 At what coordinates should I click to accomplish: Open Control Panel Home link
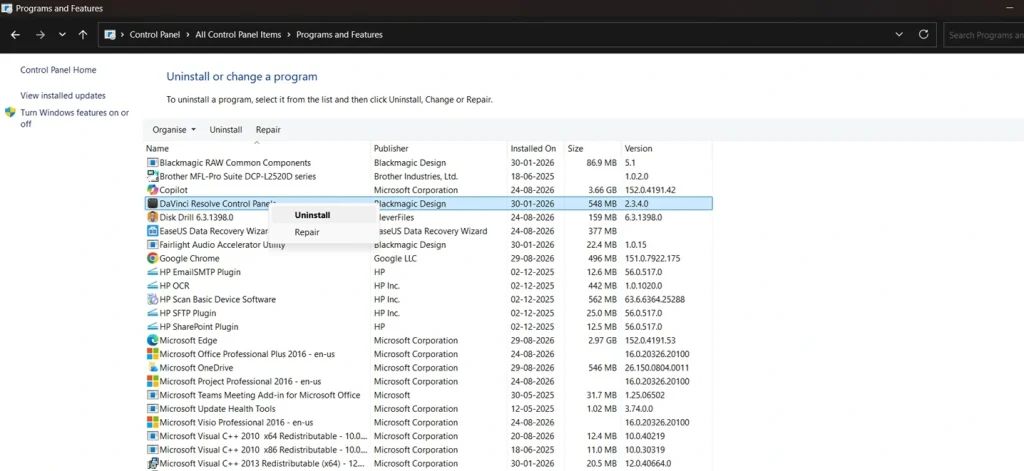(x=58, y=70)
